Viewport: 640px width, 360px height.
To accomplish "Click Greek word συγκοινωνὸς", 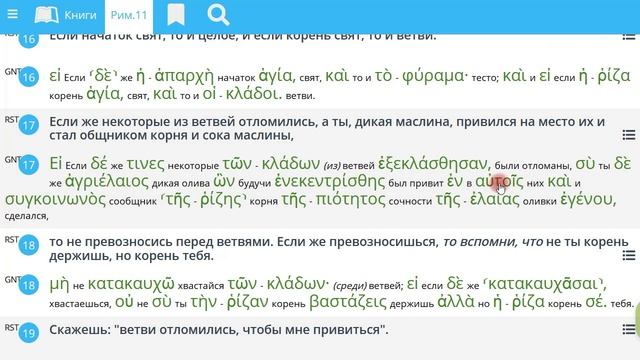I will pos(55,200).
